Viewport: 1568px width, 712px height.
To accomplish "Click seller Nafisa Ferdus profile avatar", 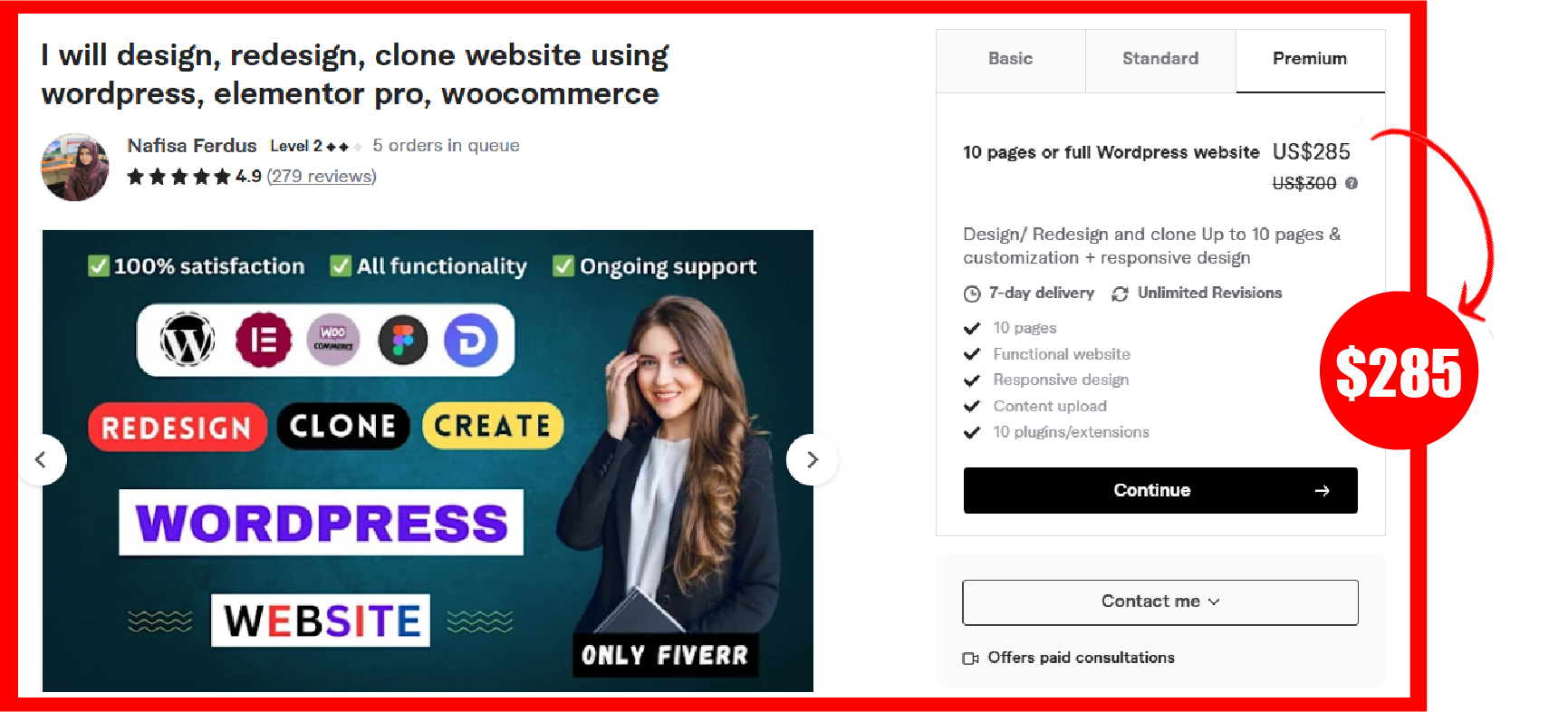I will (75, 167).
